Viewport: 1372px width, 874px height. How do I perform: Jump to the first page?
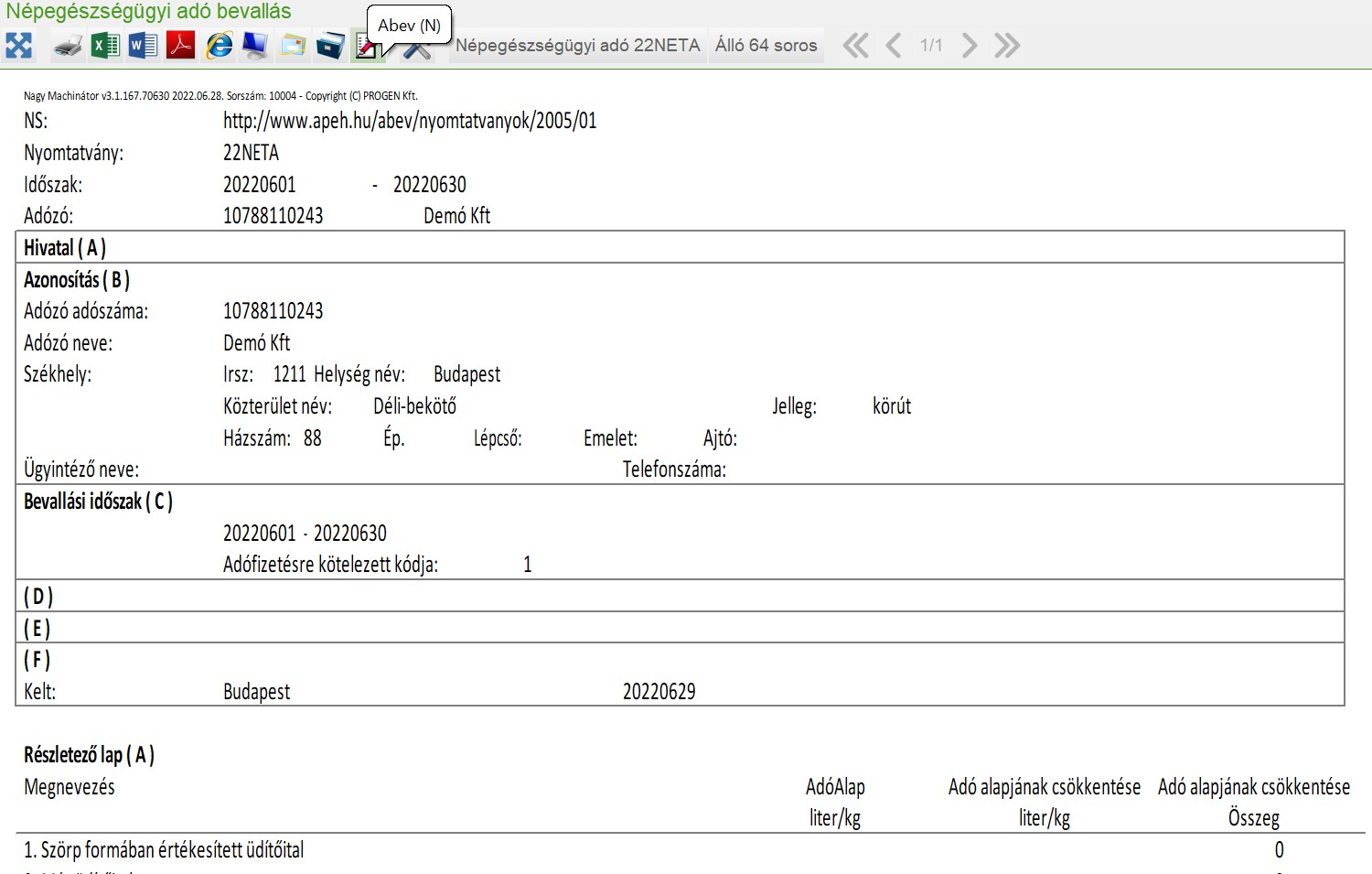pyautogui.click(x=855, y=45)
